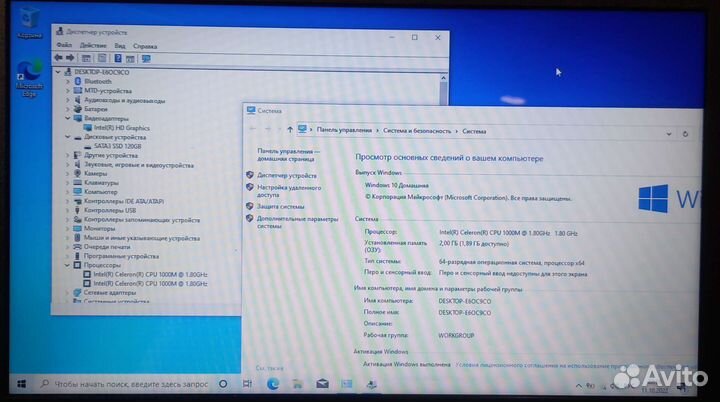Collapse the DESKTOP-E6OC9CO root node

pyautogui.click(x=58, y=72)
